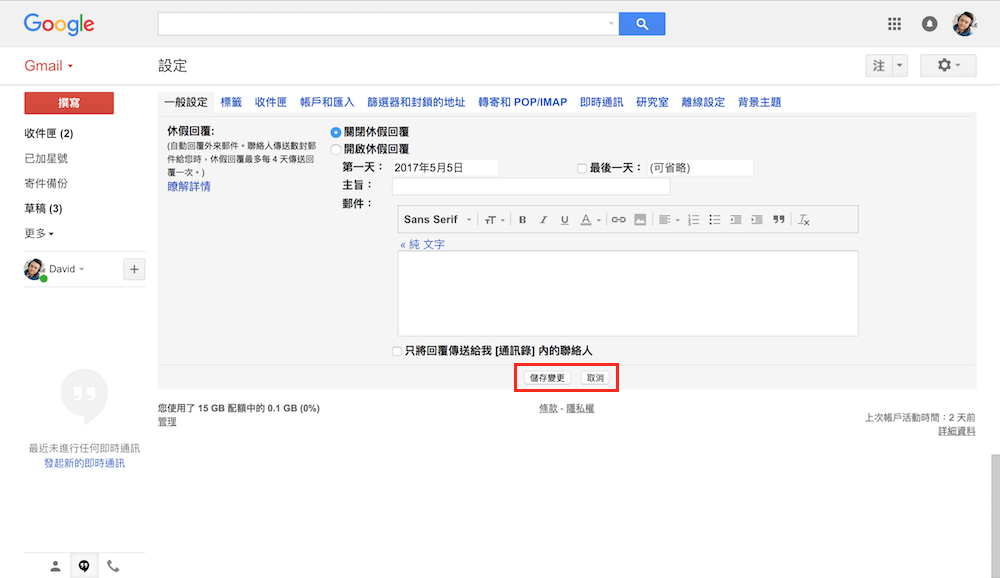The width and height of the screenshot is (1000, 578).
Task: Insert a numbered list
Action: pyautogui.click(x=693, y=220)
